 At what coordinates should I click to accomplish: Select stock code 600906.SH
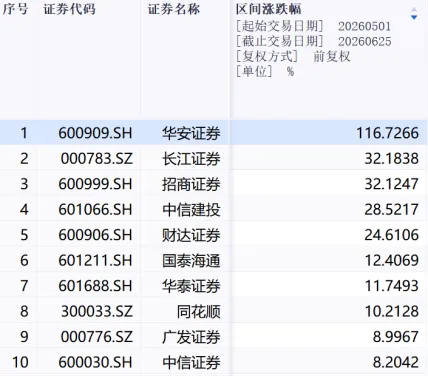click(95, 235)
